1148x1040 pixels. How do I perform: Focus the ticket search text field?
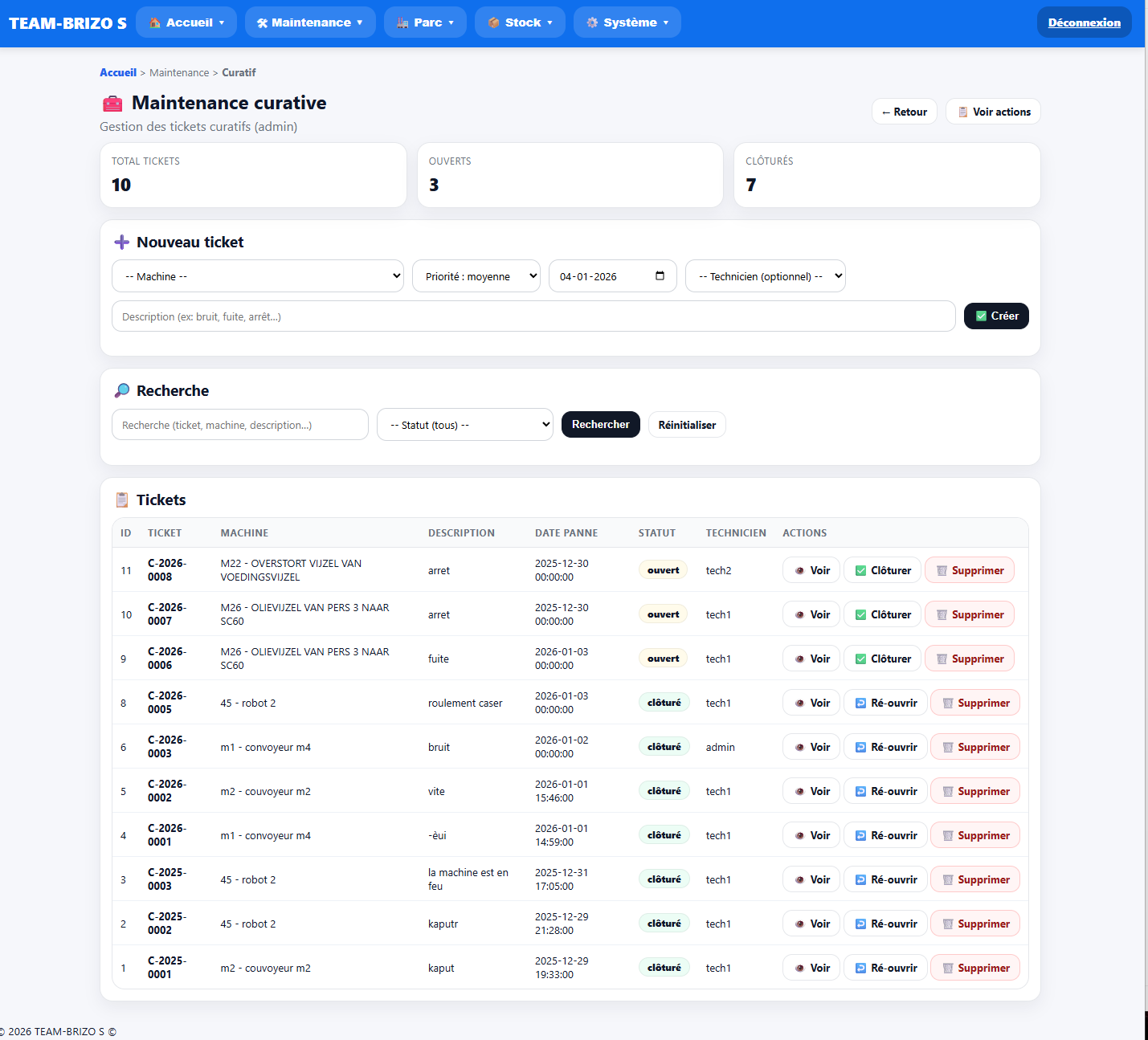pyautogui.click(x=240, y=425)
